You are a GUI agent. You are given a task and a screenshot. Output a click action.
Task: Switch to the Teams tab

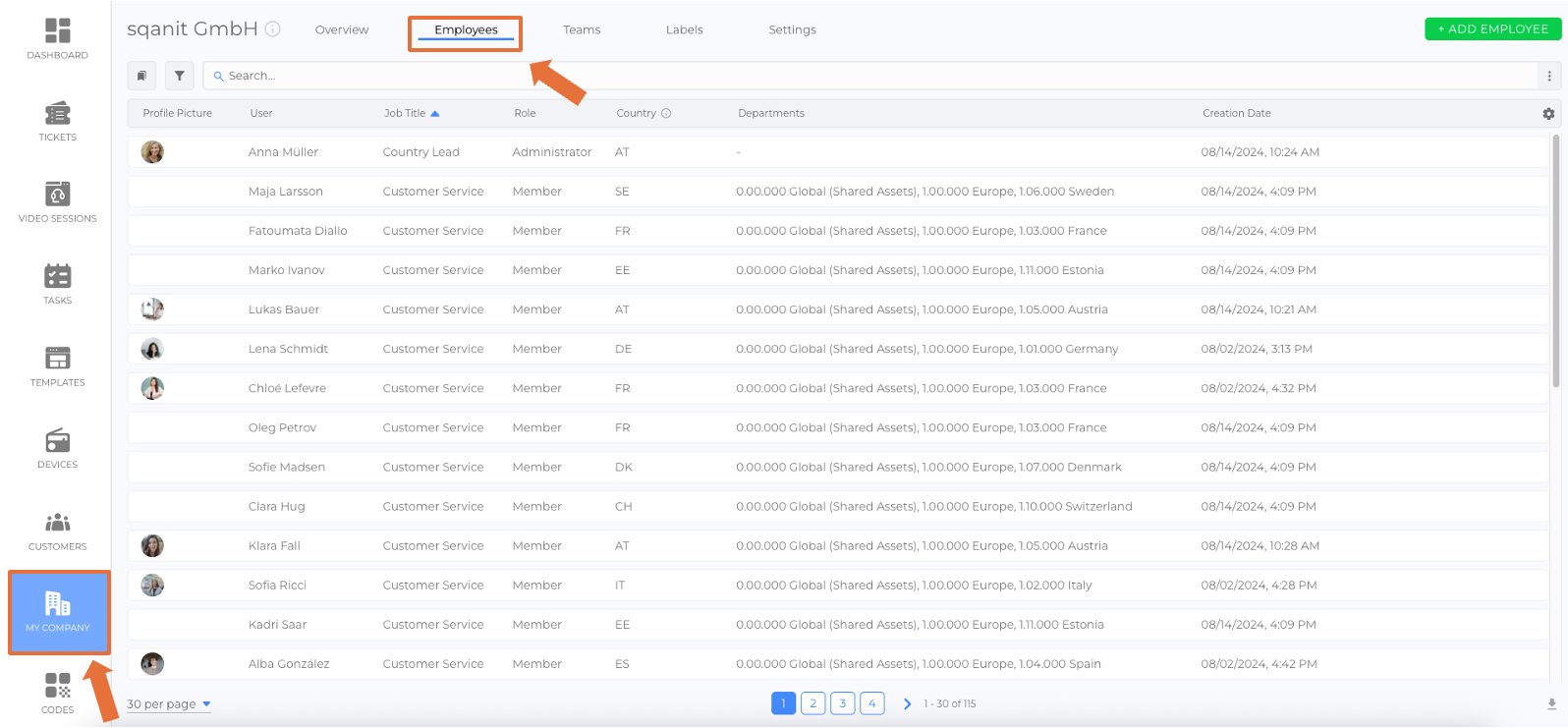[x=582, y=29]
